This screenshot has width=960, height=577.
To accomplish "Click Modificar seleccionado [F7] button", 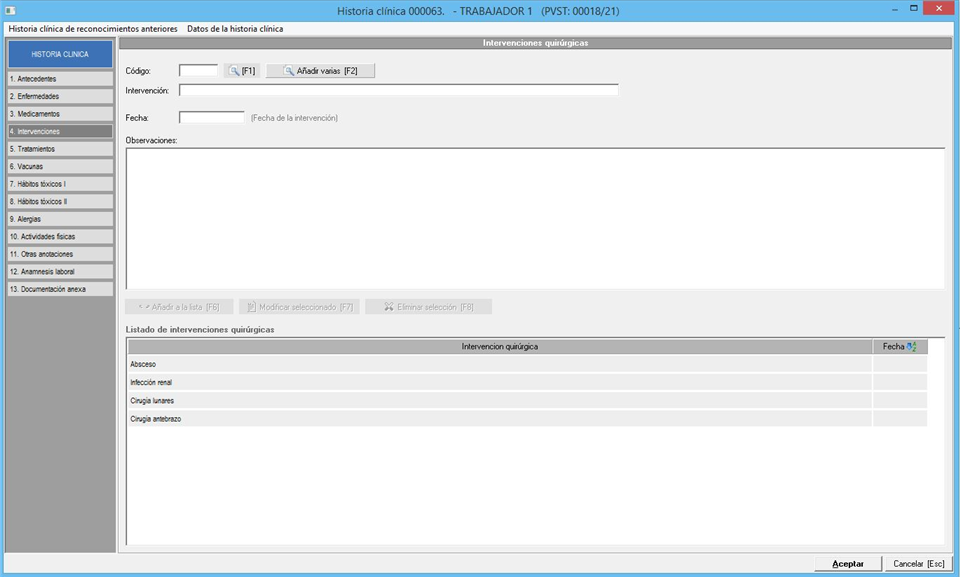I will [x=299, y=307].
